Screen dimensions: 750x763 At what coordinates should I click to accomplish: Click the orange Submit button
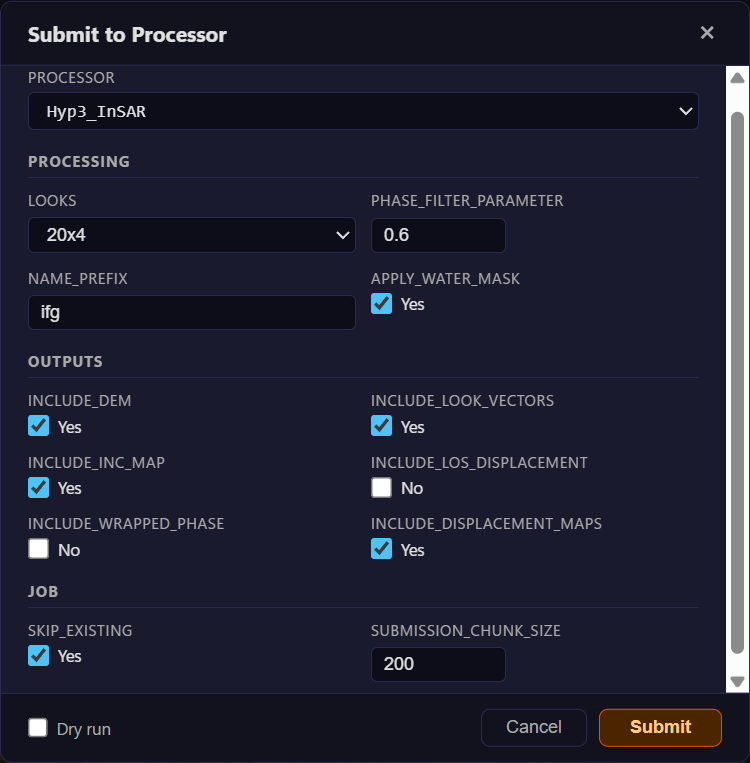(x=660, y=727)
